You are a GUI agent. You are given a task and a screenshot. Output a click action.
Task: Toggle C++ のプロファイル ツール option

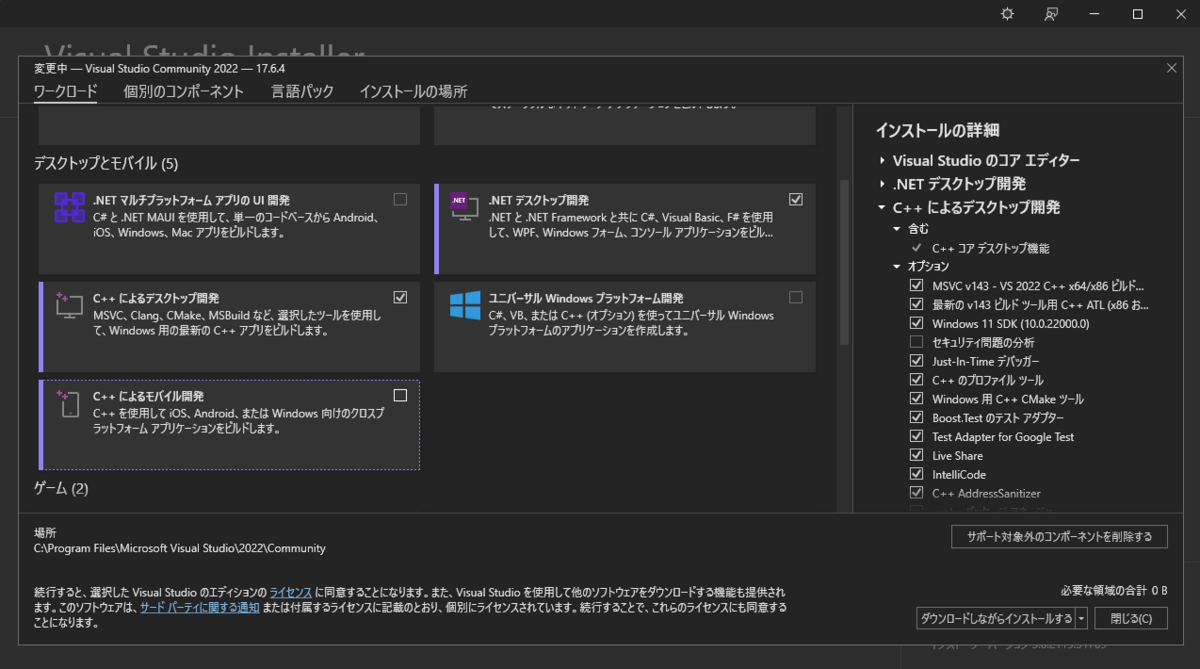[916, 380]
